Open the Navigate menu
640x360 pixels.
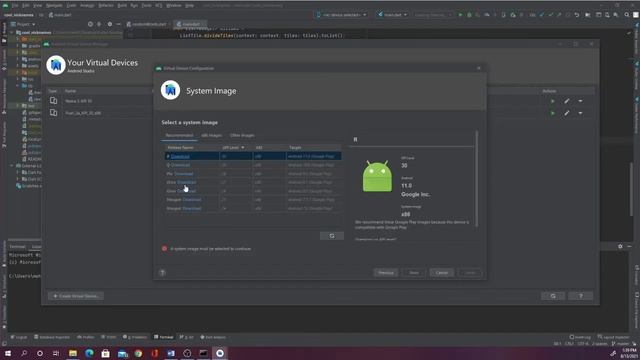(54, 6)
